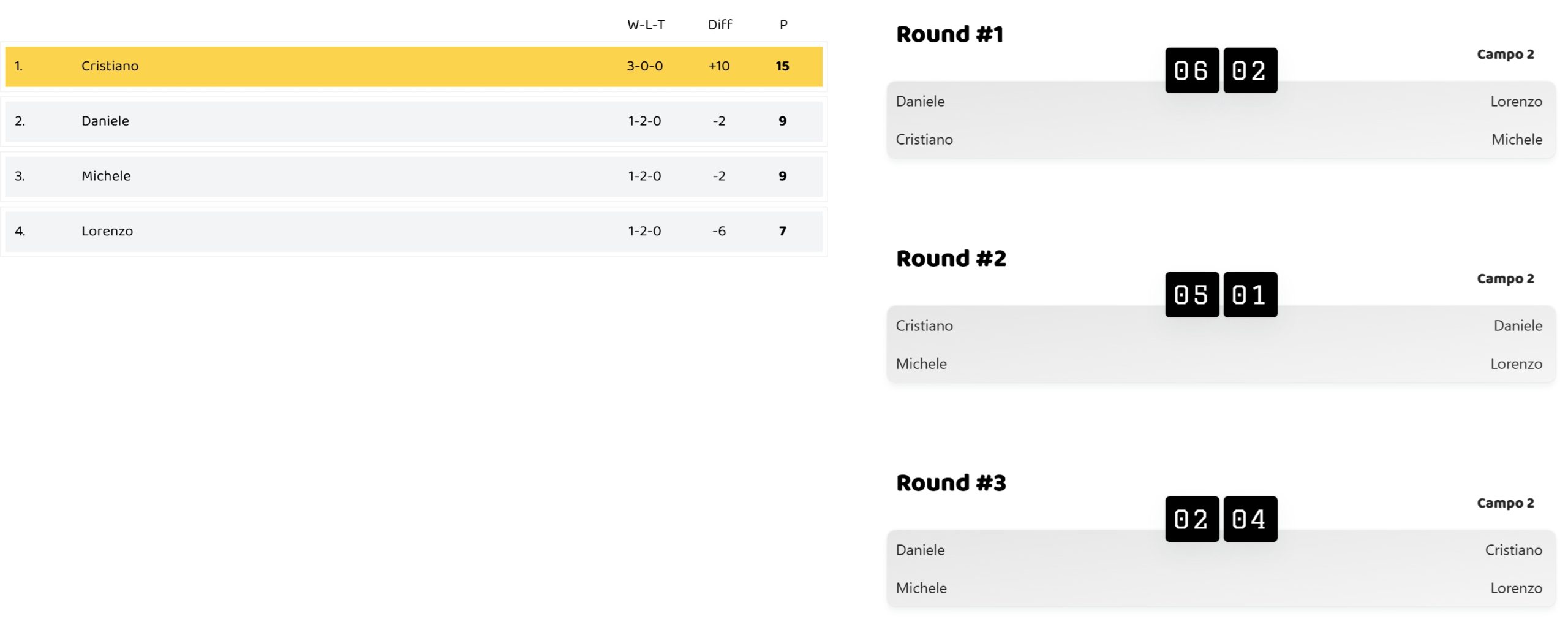Select Cristiano's first-place standings row
The image size is (1568, 635).
click(x=413, y=66)
